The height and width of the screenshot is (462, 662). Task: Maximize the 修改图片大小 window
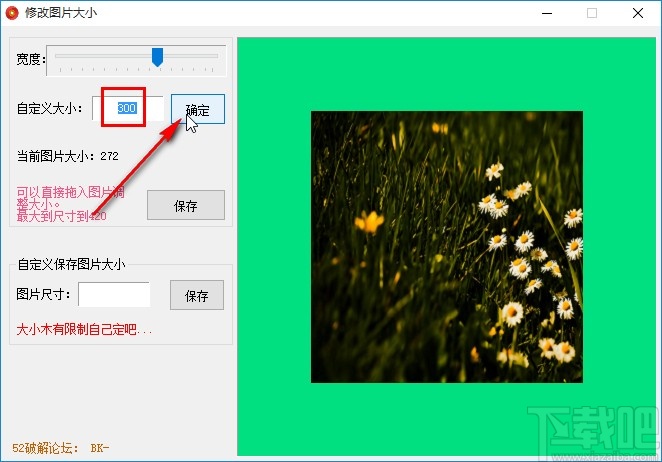(592, 13)
